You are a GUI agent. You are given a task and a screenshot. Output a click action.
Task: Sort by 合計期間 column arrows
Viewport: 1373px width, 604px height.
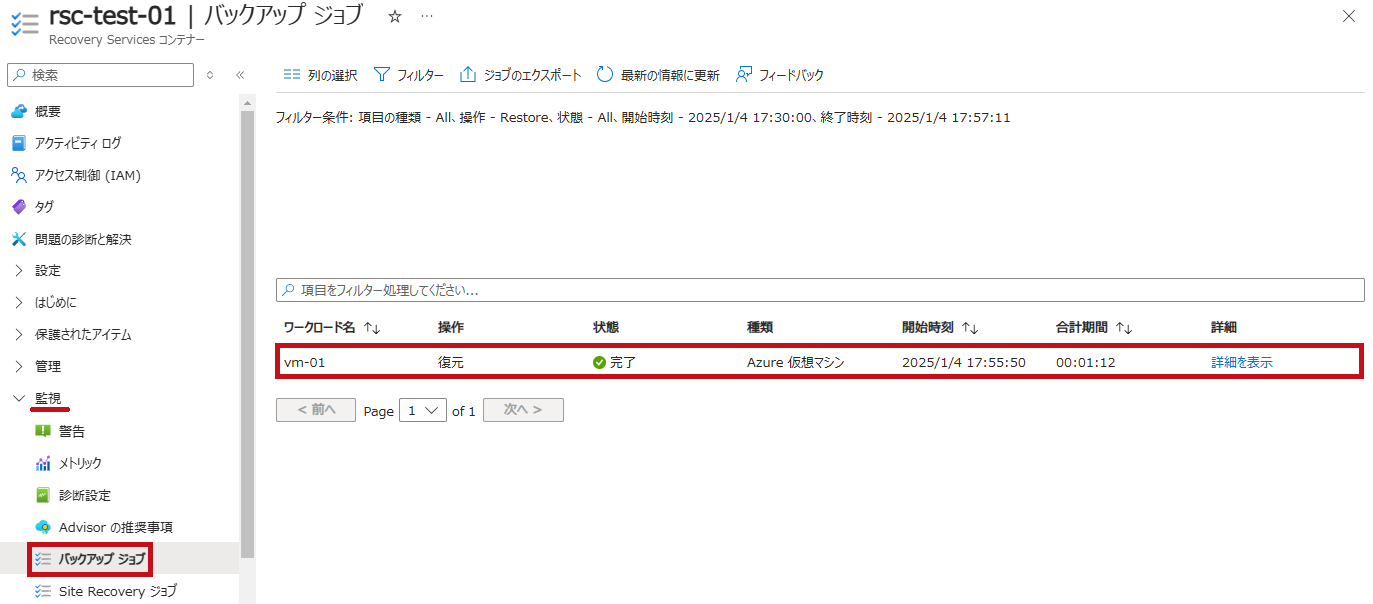1124,328
